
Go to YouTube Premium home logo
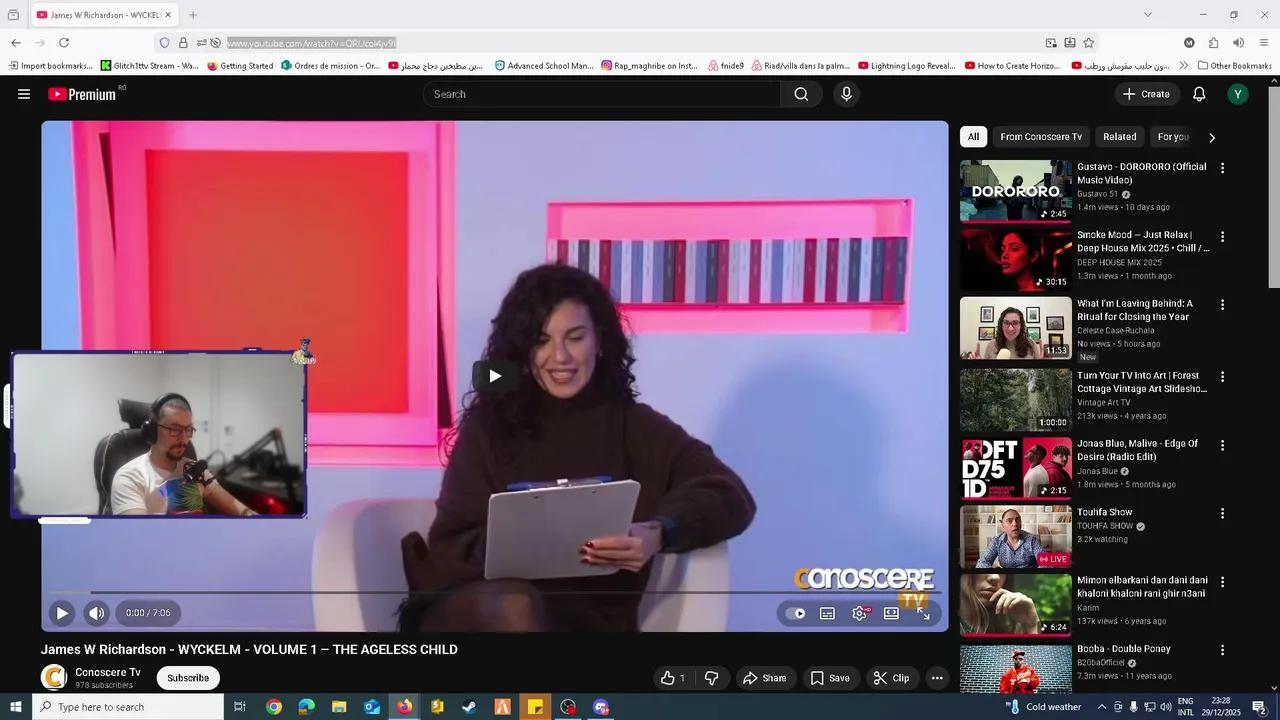click(x=84, y=94)
